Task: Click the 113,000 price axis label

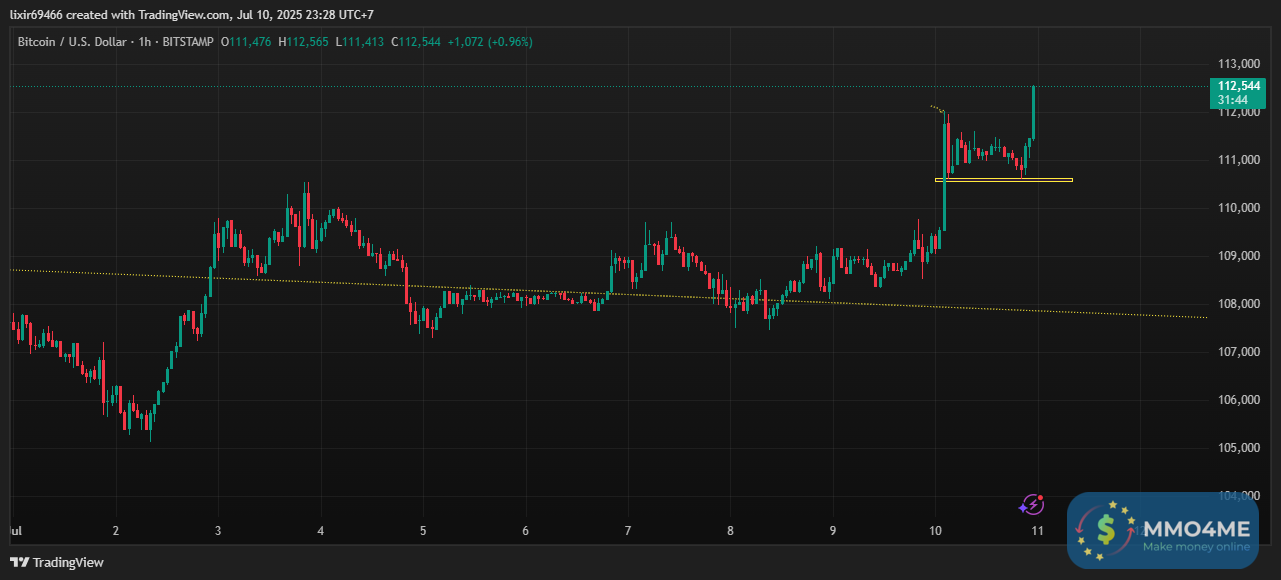Action: tap(1238, 64)
